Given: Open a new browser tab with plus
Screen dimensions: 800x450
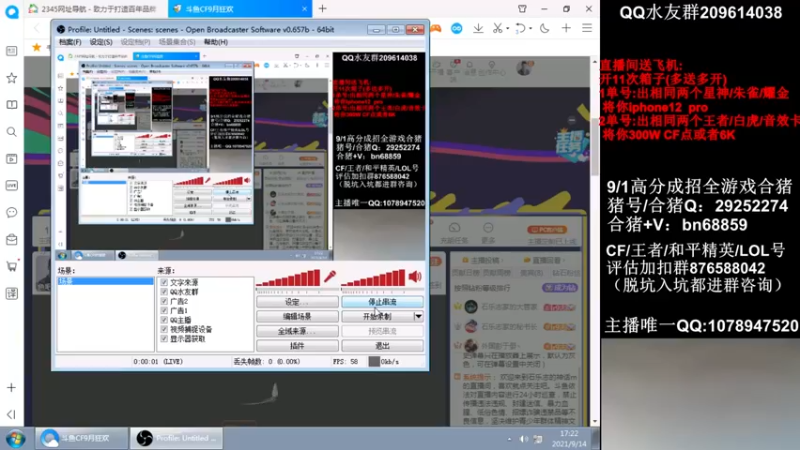Looking at the screenshot, I should click(x=322, y=9).
